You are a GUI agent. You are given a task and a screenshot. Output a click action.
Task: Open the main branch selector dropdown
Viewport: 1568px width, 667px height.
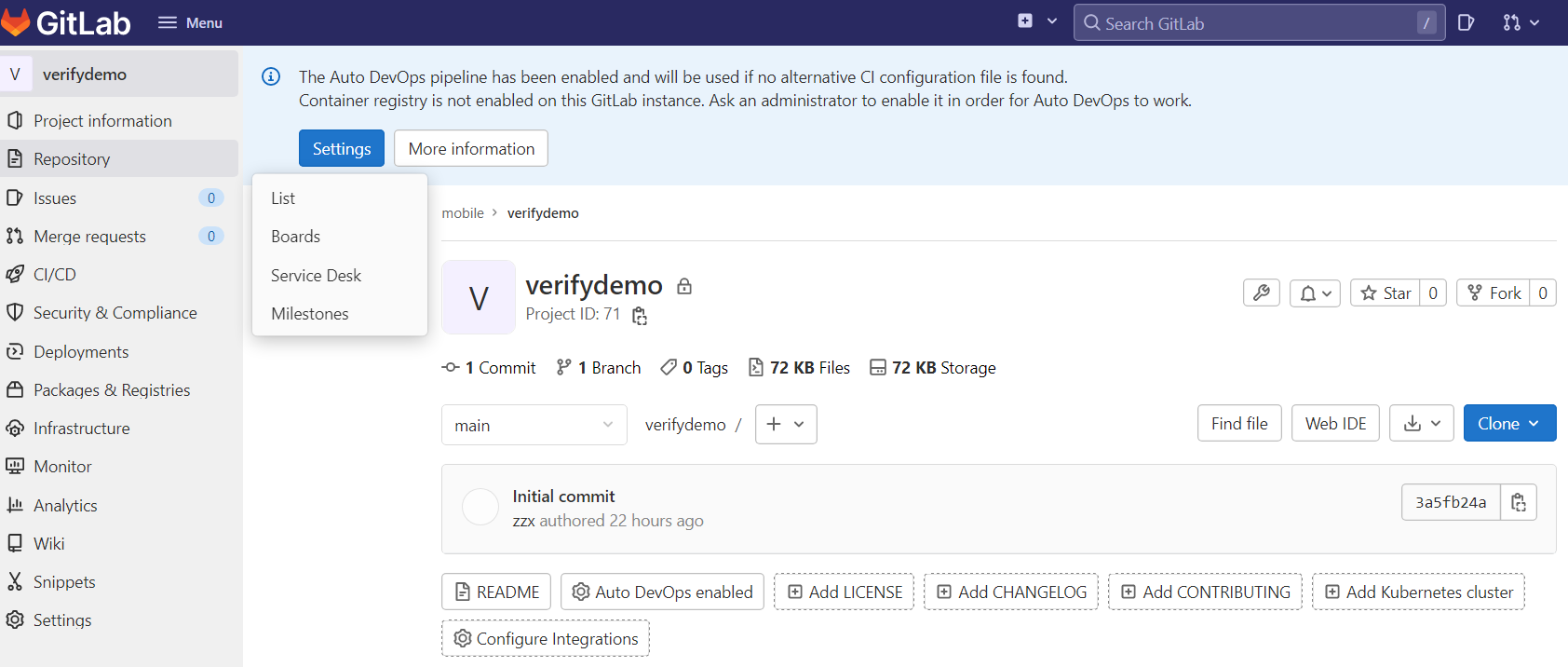(534, 425)
